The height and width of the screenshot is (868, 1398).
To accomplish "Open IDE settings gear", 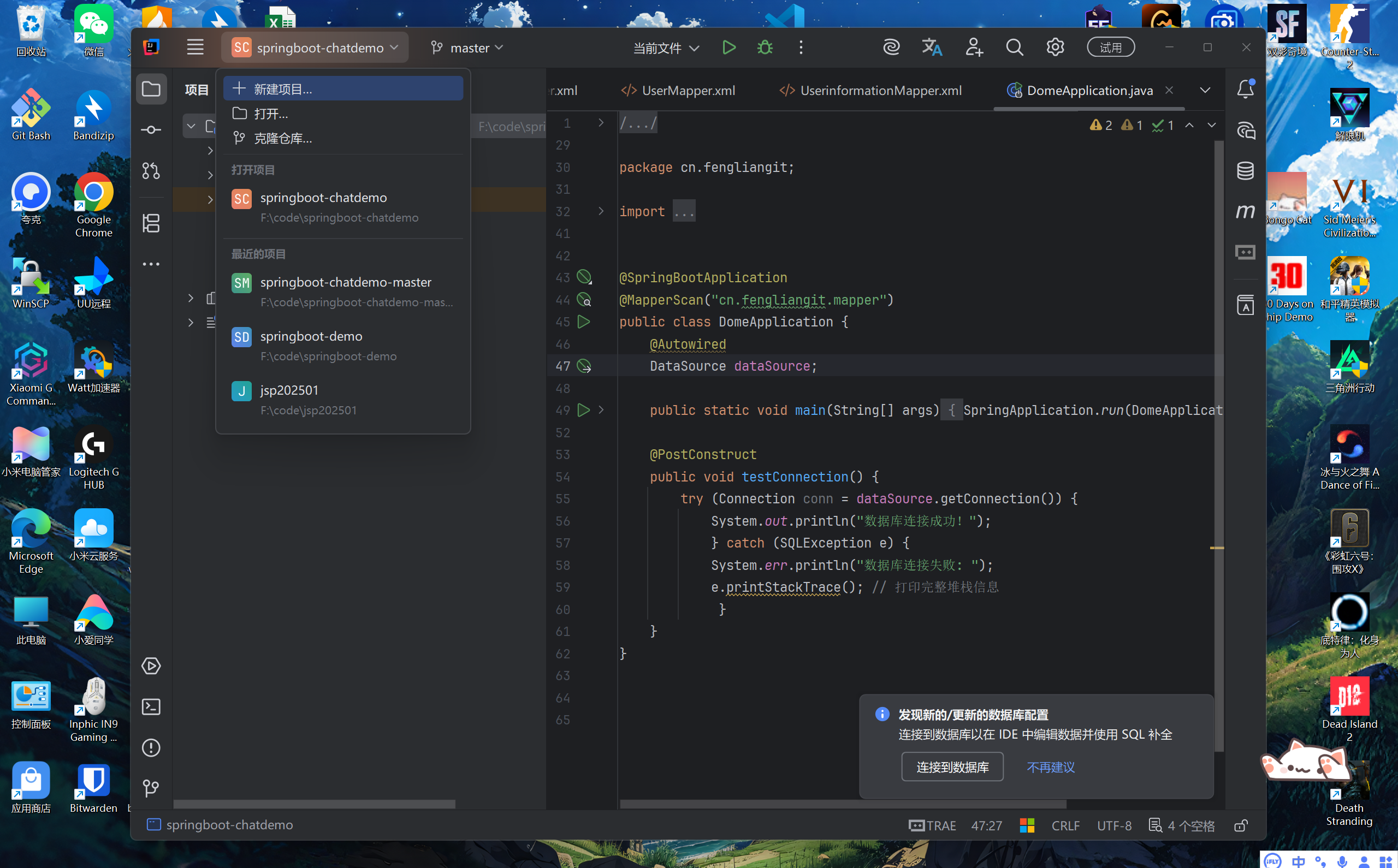I will pyautogui.click(x=1055, y=47).
